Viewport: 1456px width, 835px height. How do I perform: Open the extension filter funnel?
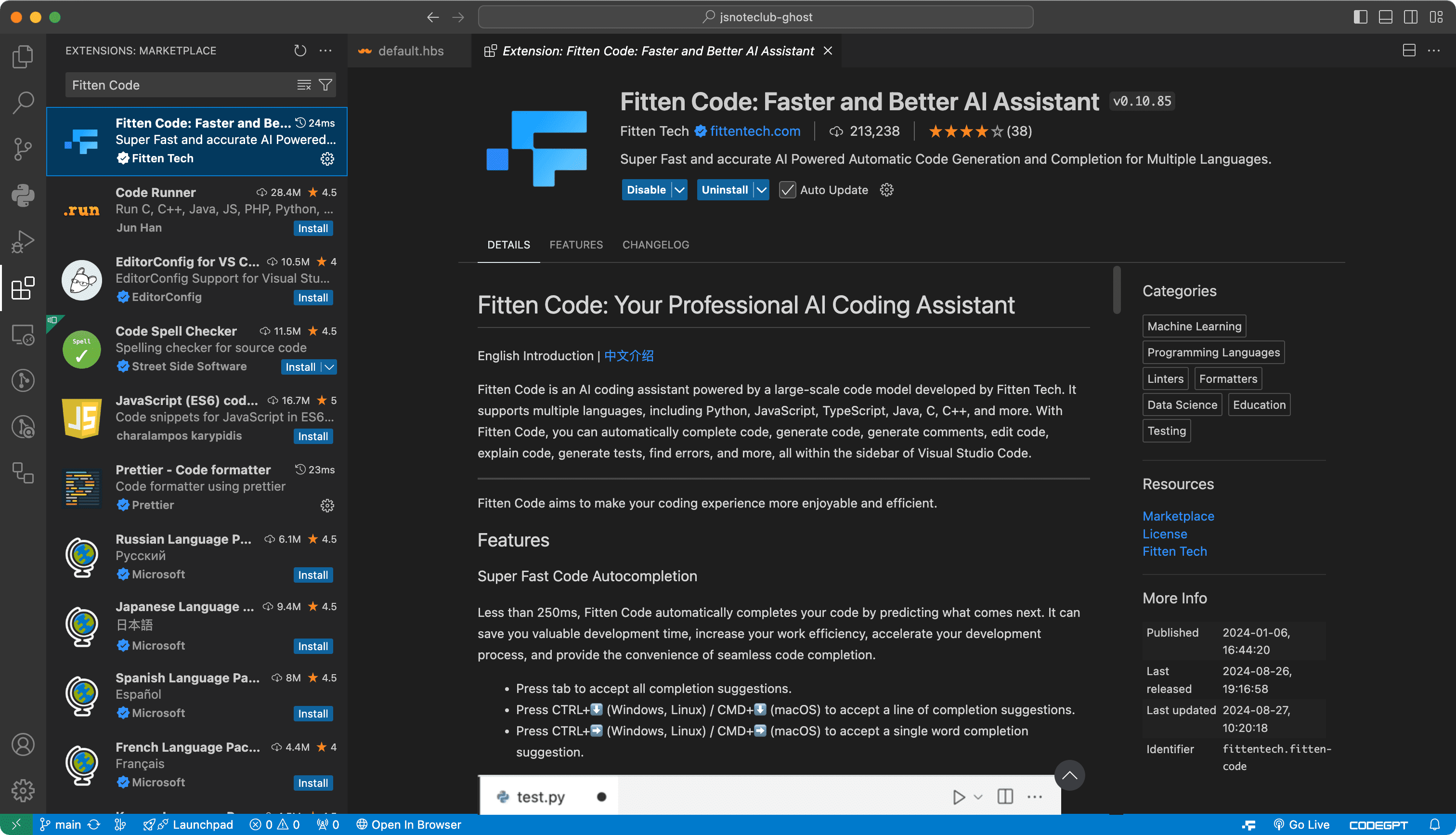pos(325,85)
